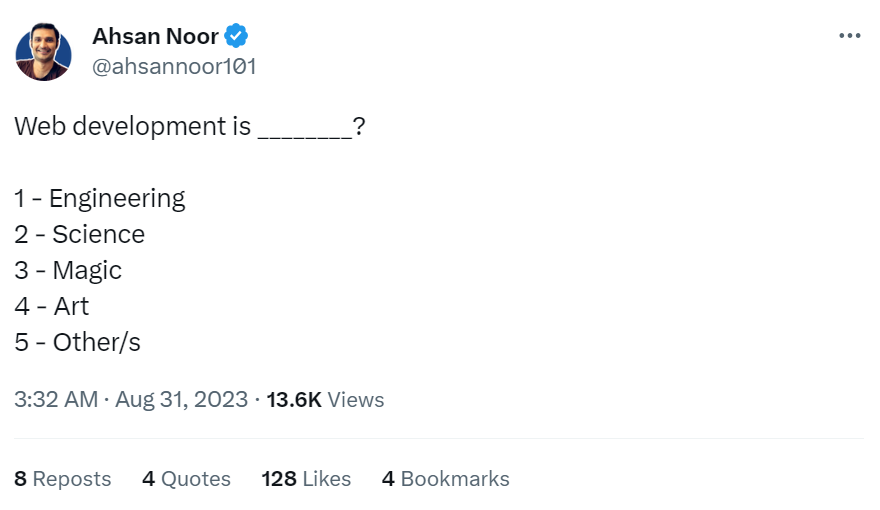Click the '4 - Art' option line
This screenshot has height=510, width=880.
pos(52,306)
